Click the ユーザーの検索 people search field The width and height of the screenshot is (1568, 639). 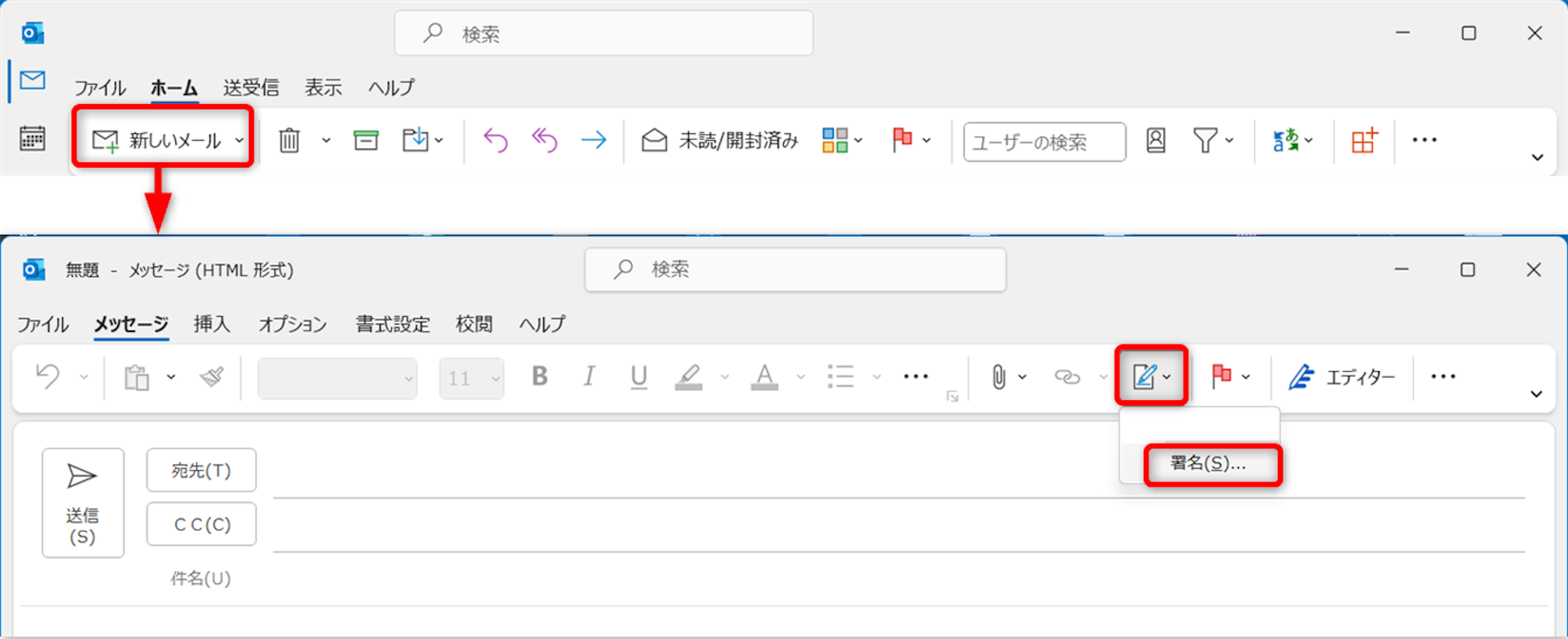click(1044, 142)
